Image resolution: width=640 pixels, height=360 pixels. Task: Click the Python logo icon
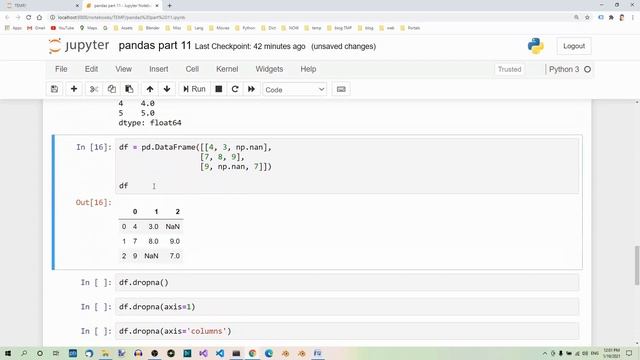pos(536,46)
